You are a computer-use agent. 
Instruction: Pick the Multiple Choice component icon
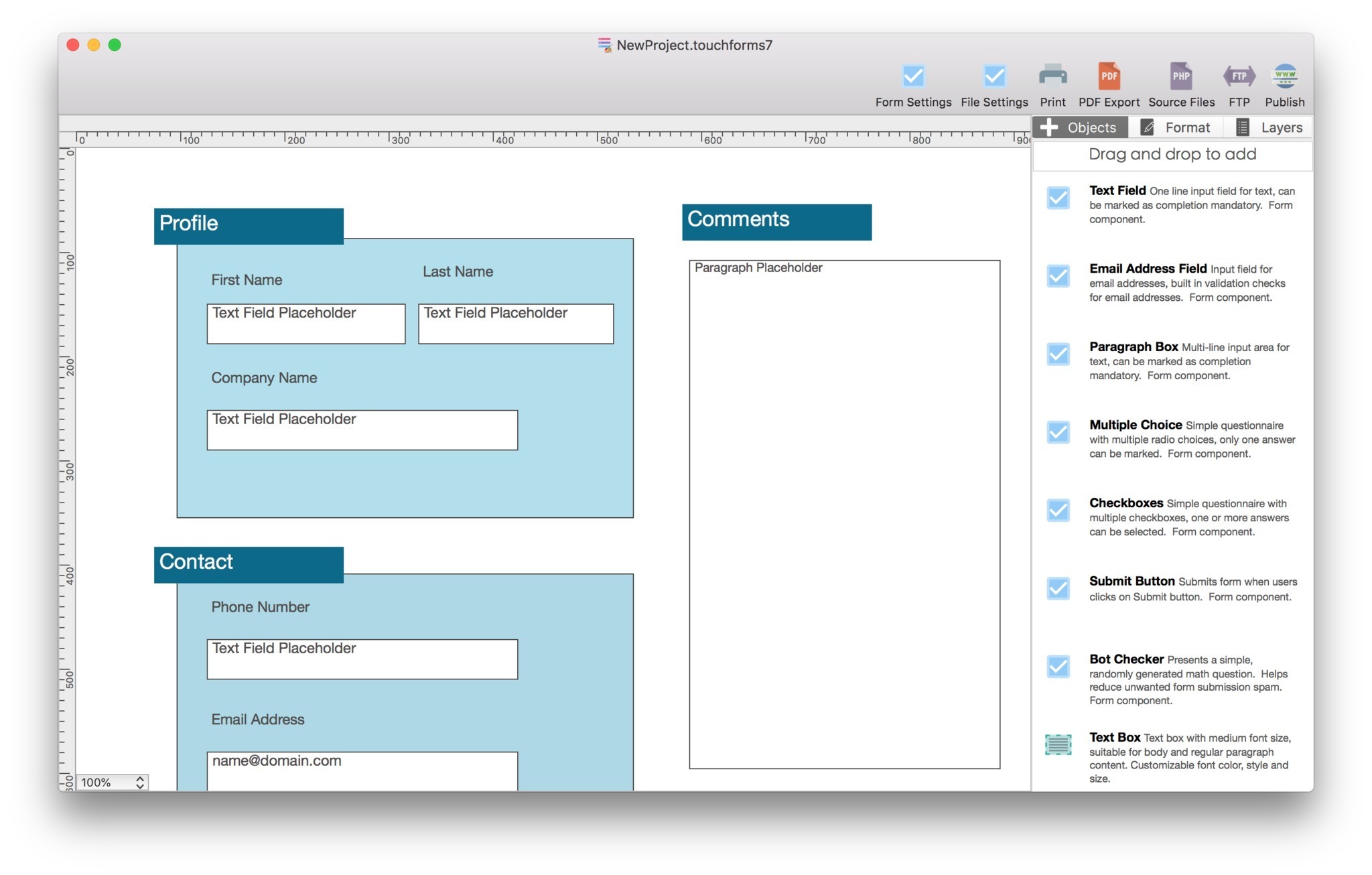click(x=1058, y=432)
